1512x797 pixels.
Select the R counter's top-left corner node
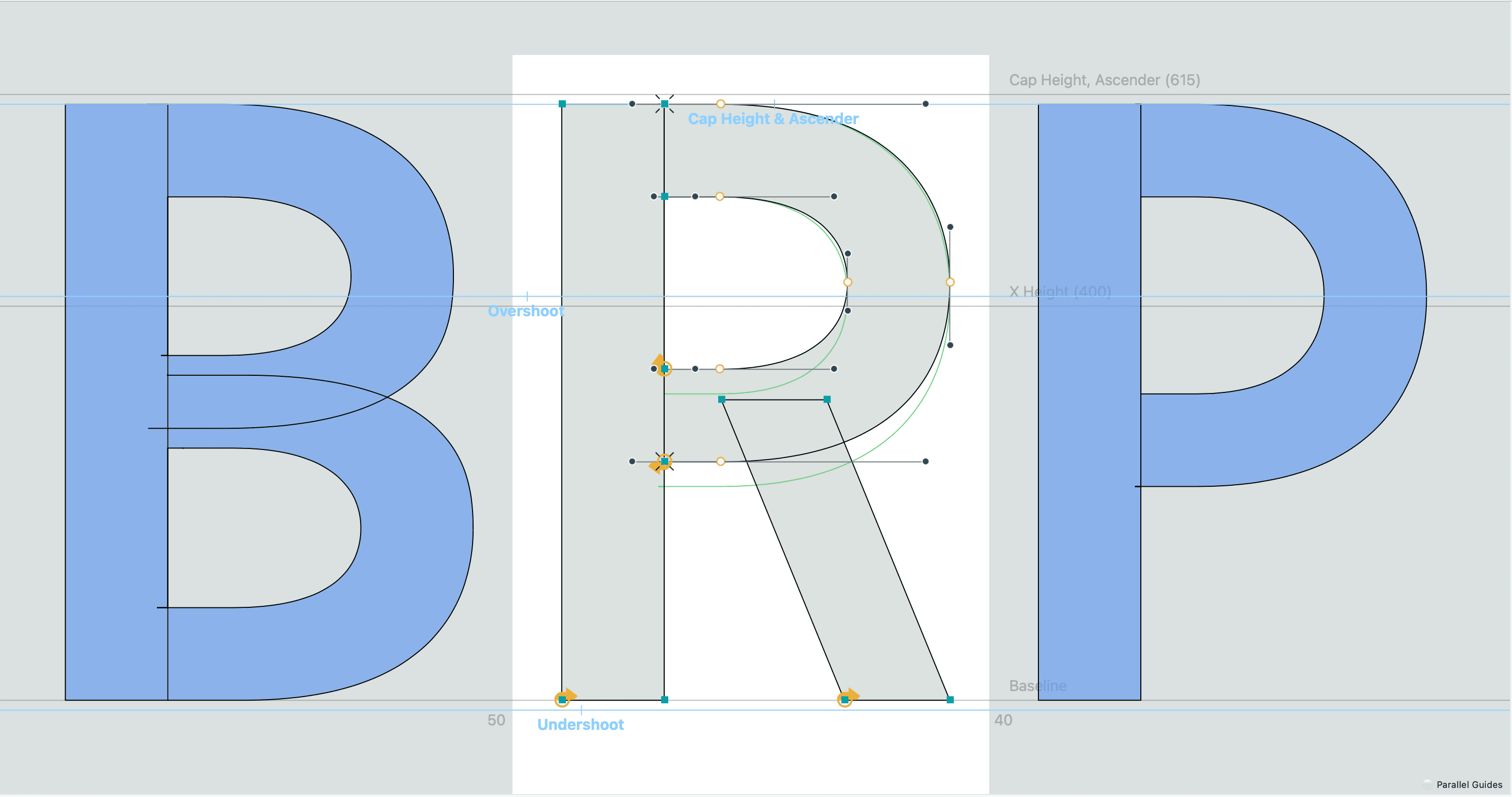(x=664, y=197)
